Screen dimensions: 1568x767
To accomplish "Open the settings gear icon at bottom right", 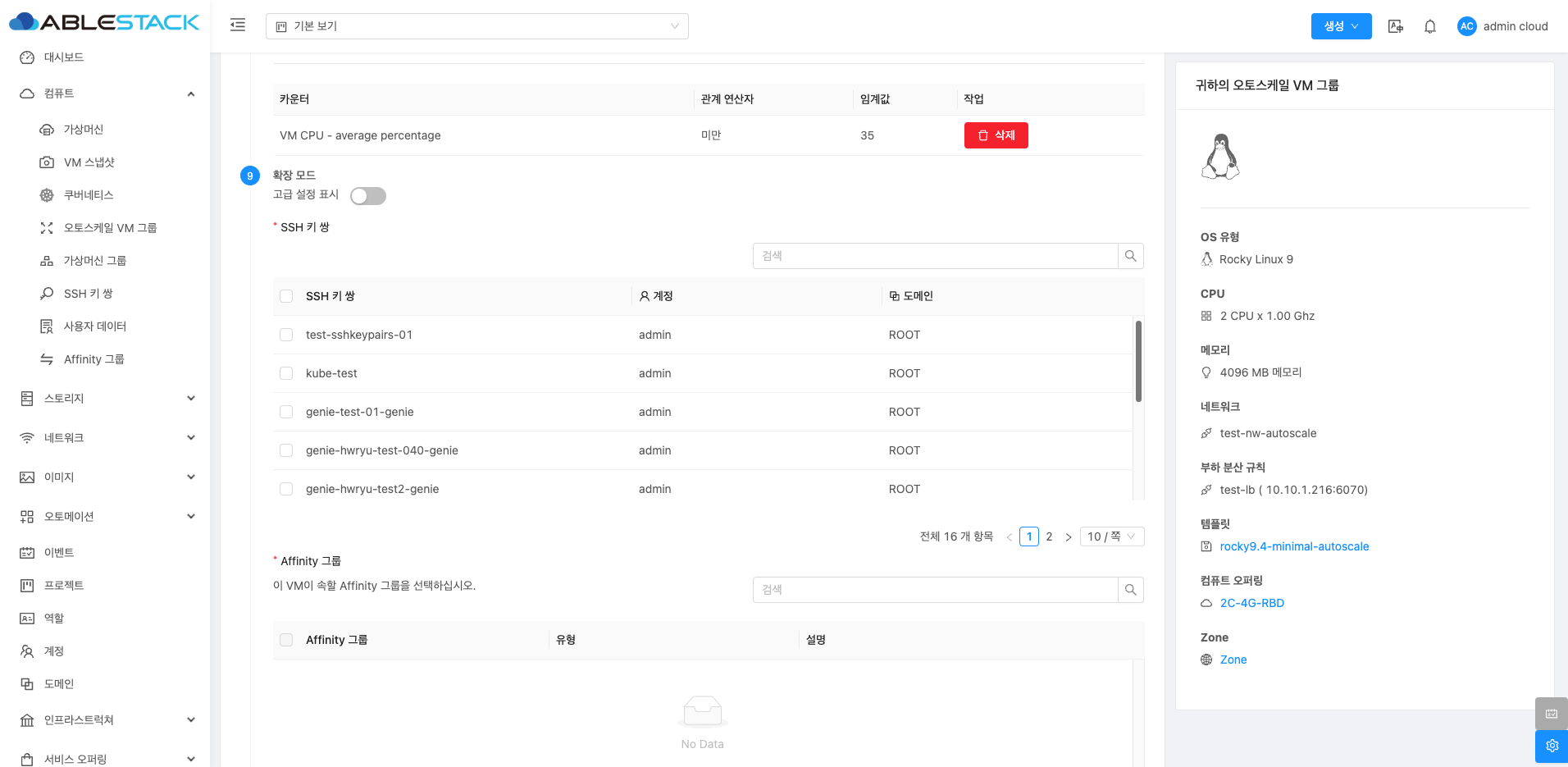I will click(x=1551, y=746).
